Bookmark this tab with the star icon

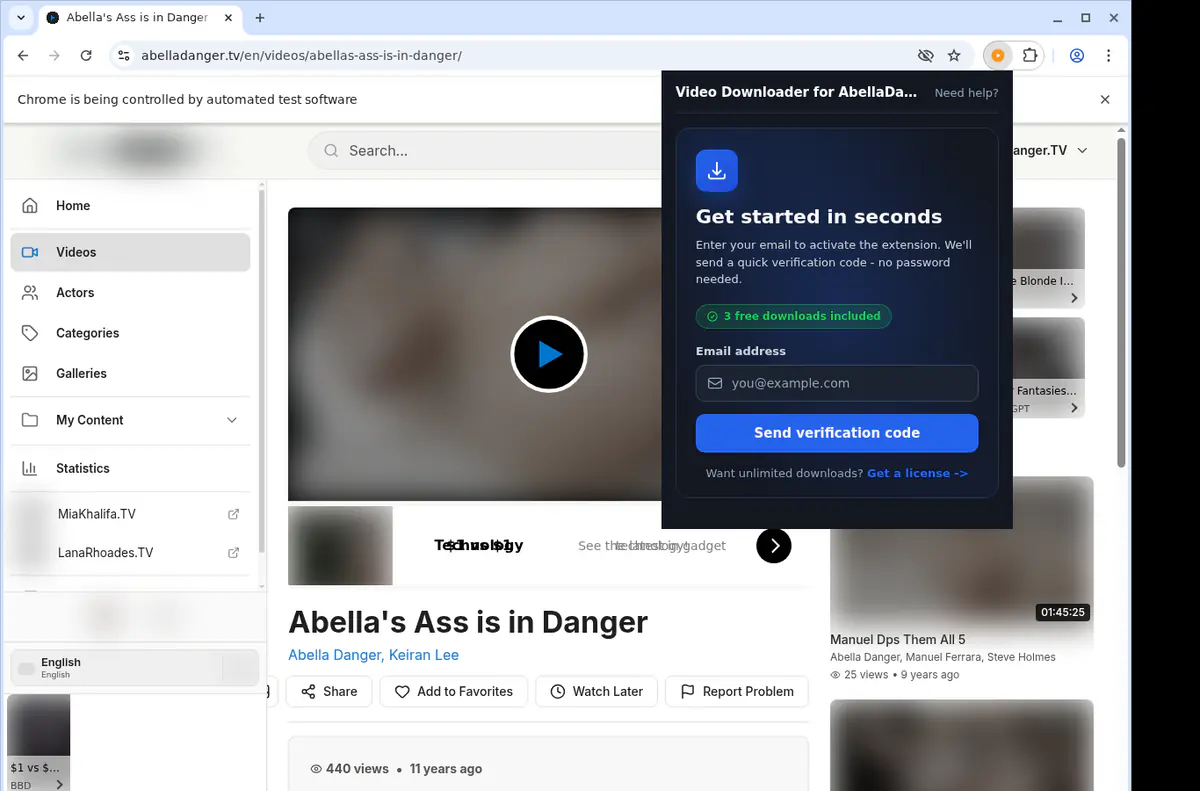point(954,56)
